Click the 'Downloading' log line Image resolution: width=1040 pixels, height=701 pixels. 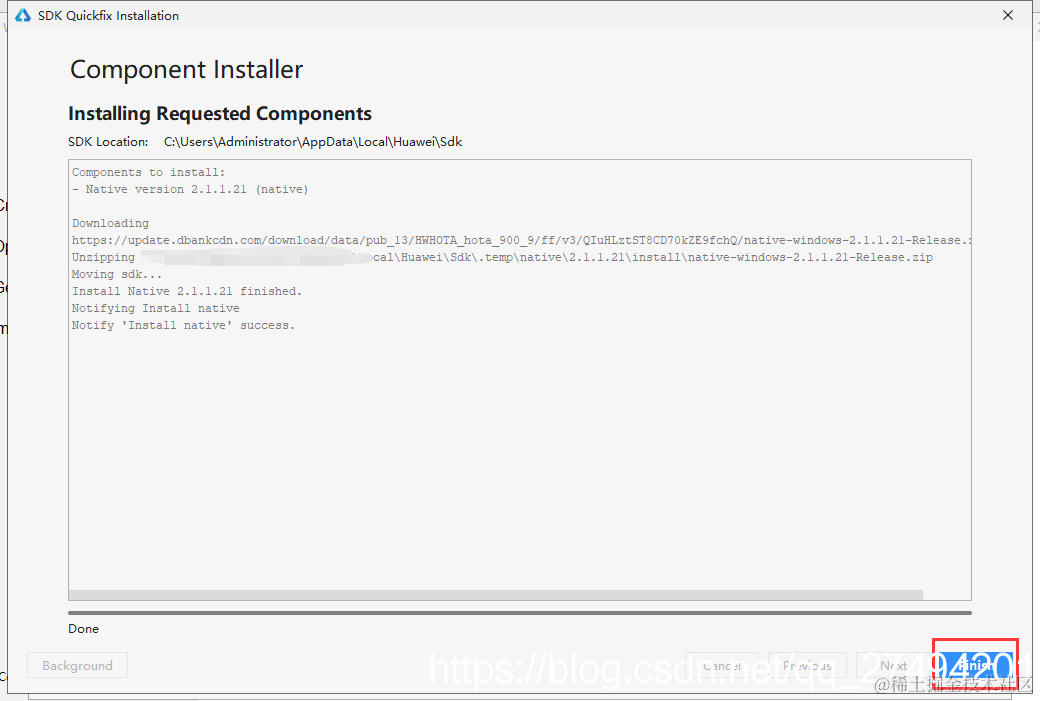[111, 223]
